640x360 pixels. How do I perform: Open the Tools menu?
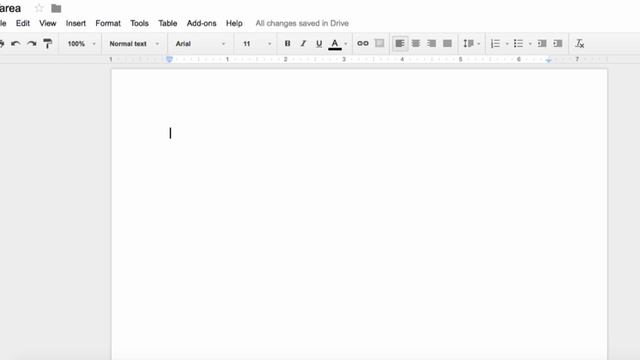click(x=139, y=23)
